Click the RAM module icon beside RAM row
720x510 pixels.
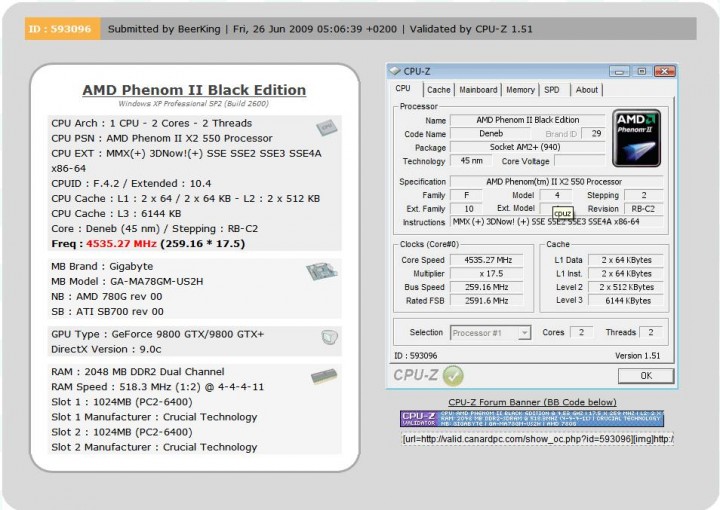(324, 376)
